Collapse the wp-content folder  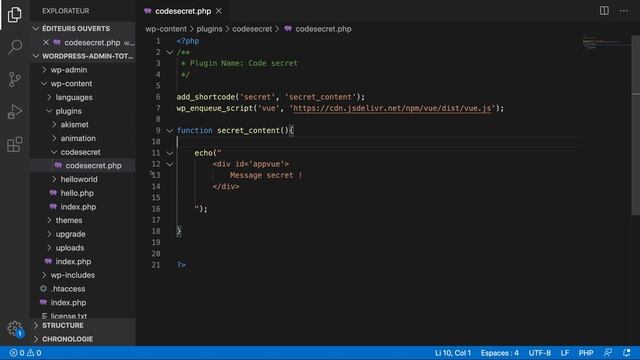tap(82, 84)
